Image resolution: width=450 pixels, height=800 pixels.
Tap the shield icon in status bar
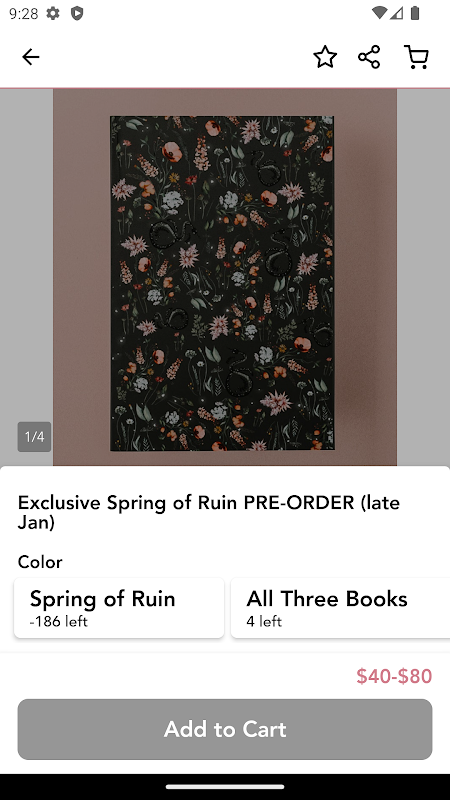click(77, 13)
